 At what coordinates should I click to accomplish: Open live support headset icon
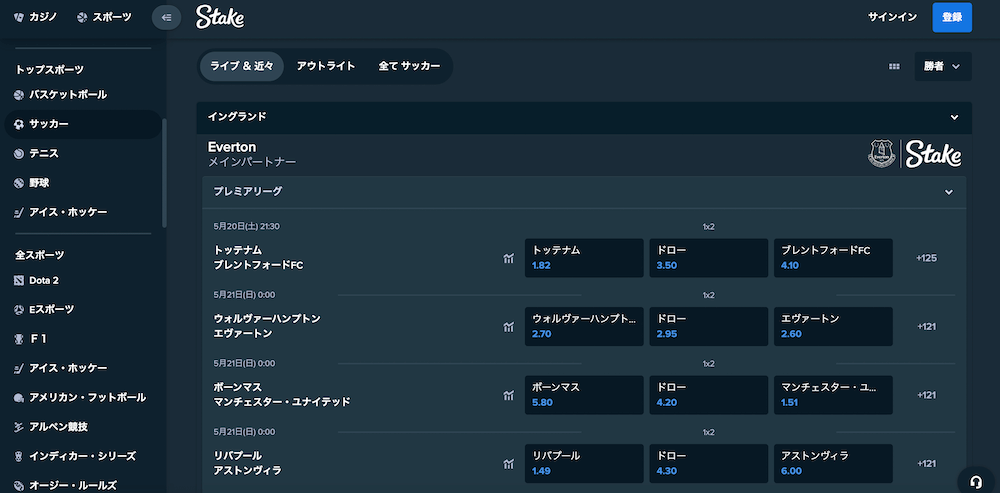point(975,480)
